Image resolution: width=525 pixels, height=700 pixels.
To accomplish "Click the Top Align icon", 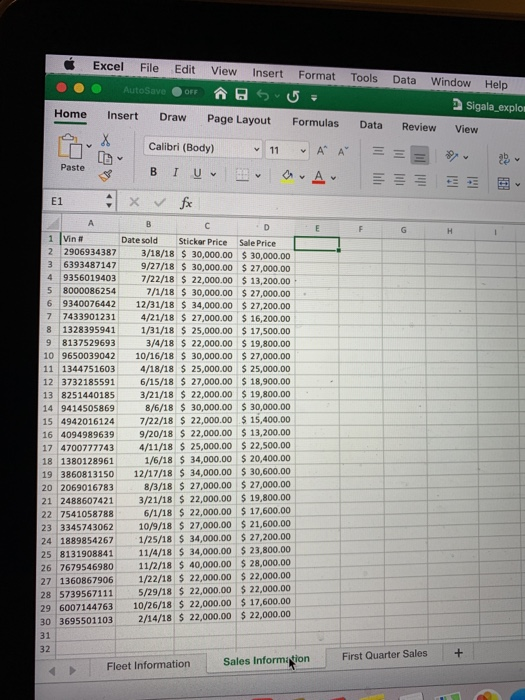I will point(378,151).
